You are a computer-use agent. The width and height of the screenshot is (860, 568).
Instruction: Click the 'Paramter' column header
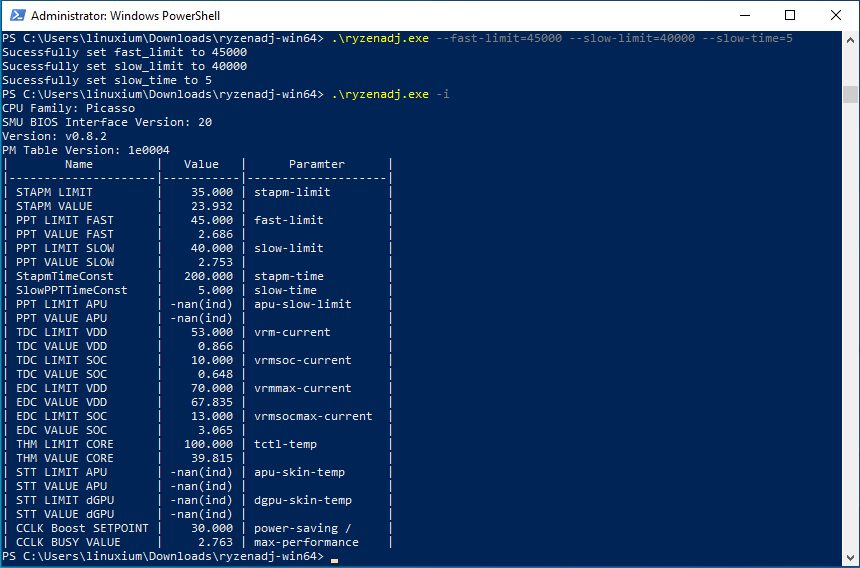pos(317,164)
